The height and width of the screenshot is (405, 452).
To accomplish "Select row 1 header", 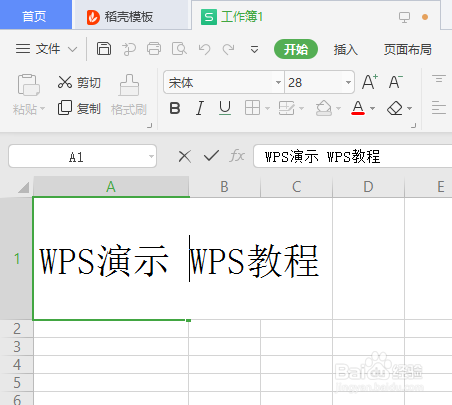I will click(x=16, y=259).
